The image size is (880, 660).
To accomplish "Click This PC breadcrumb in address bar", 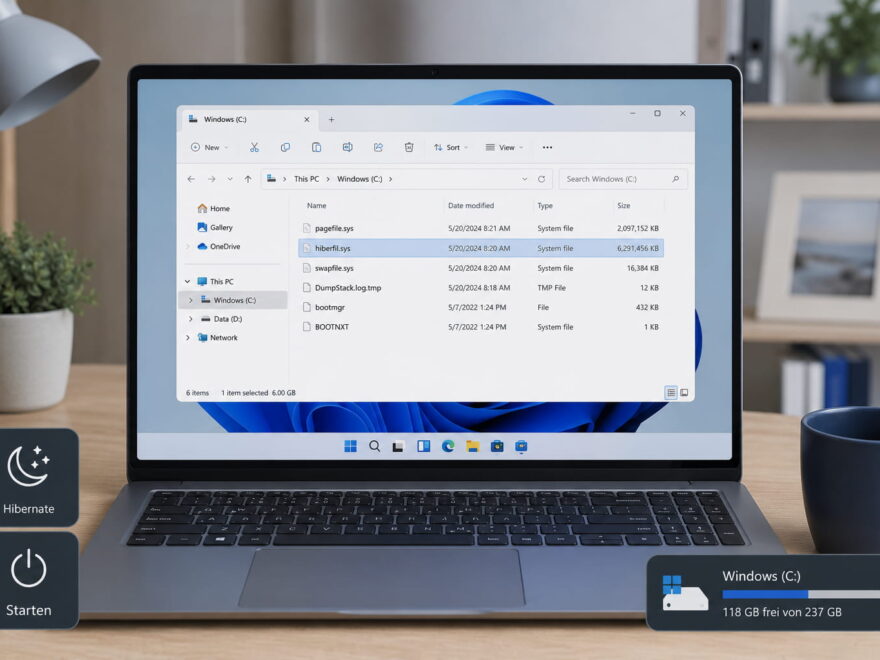I will pyautogui.click(x=306, y=179).
